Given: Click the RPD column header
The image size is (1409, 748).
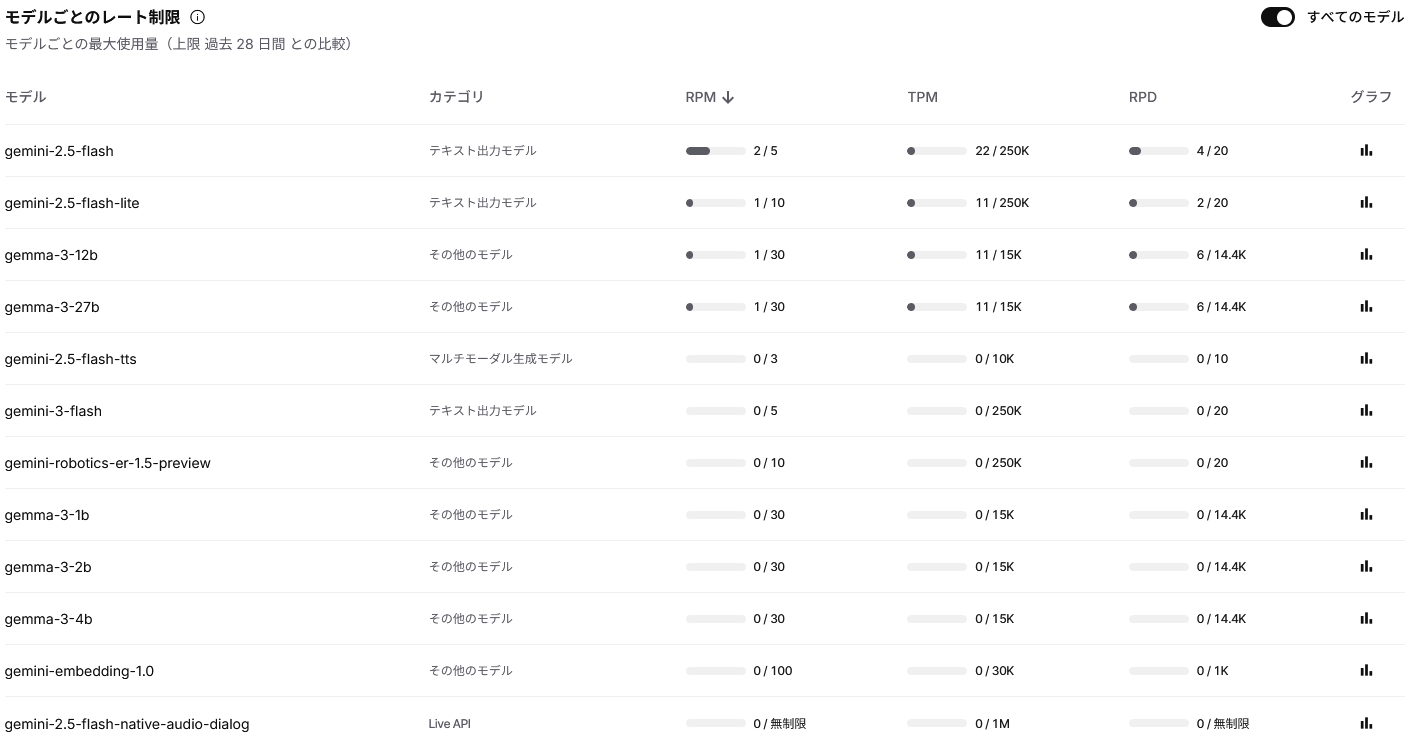Looking at the screenshot, I should point(1142,97).
